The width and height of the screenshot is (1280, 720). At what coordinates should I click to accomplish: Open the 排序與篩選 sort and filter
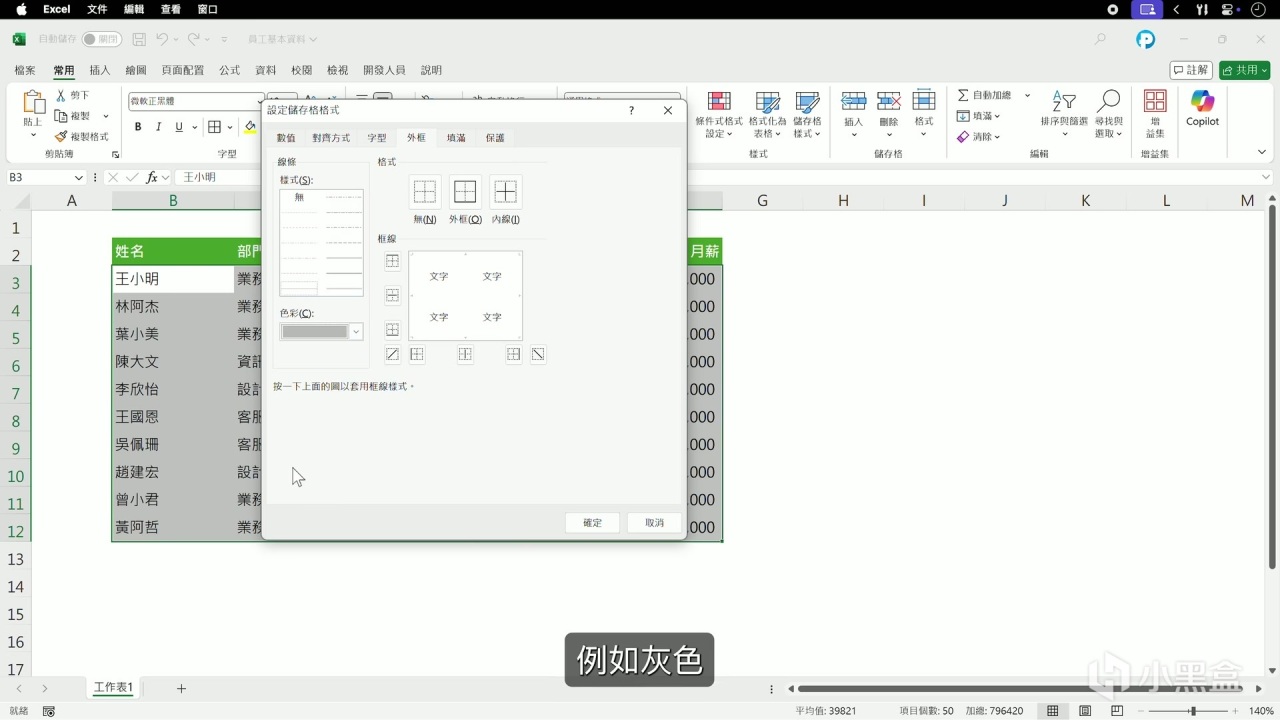pyautogui.click(x=1064, y=114)
